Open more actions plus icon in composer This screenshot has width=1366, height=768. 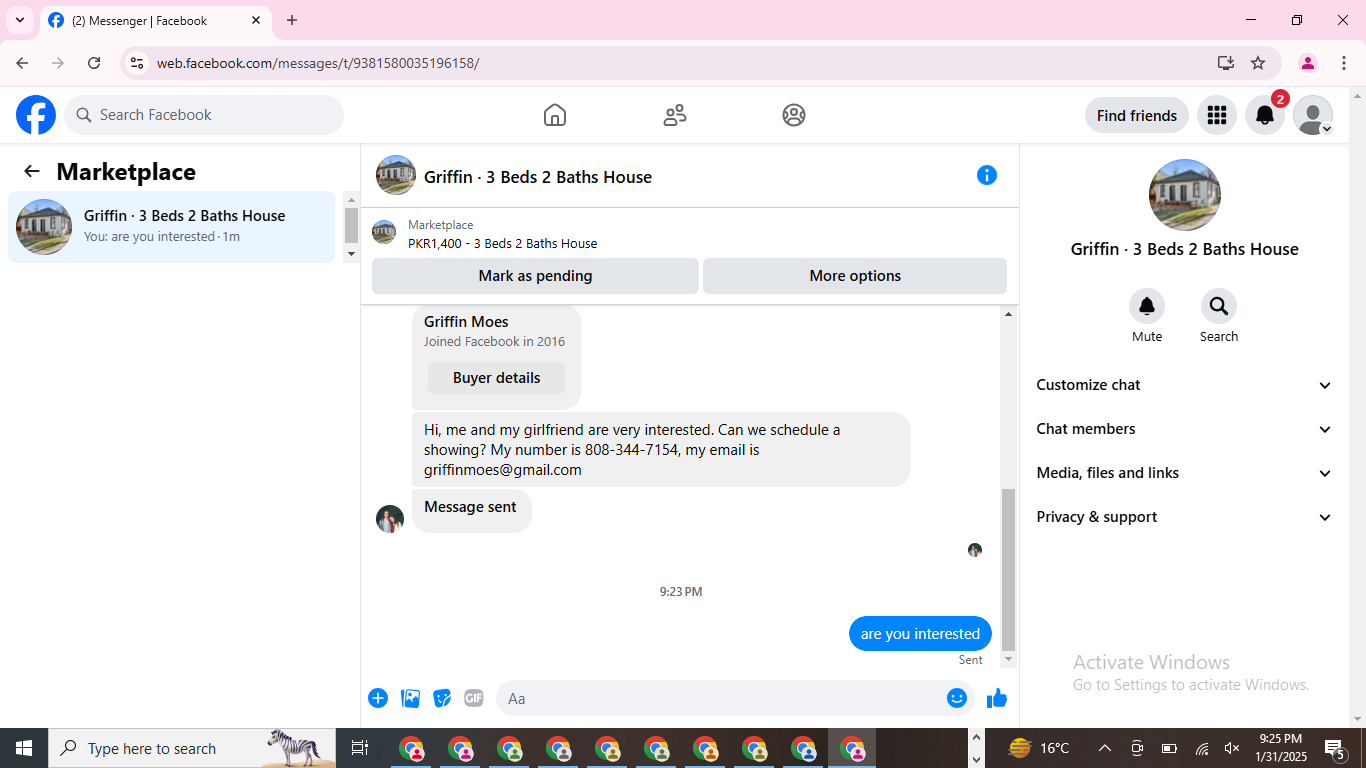pyautogui.click(x=378, y=698)
